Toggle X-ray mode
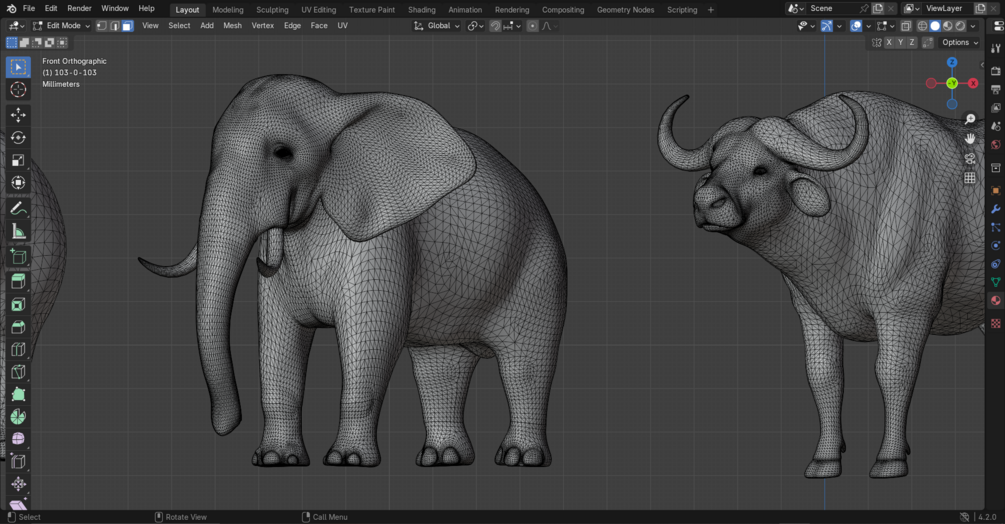Screen dimensions: 1005x524 [906, 26]
